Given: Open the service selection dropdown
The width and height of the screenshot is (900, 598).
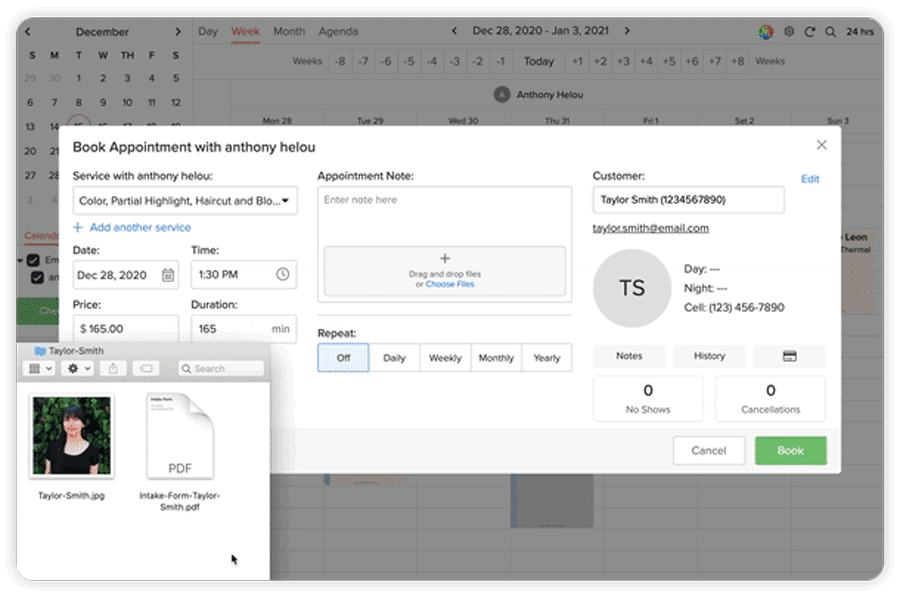Looking at the screenshot, I should [185, 200].
